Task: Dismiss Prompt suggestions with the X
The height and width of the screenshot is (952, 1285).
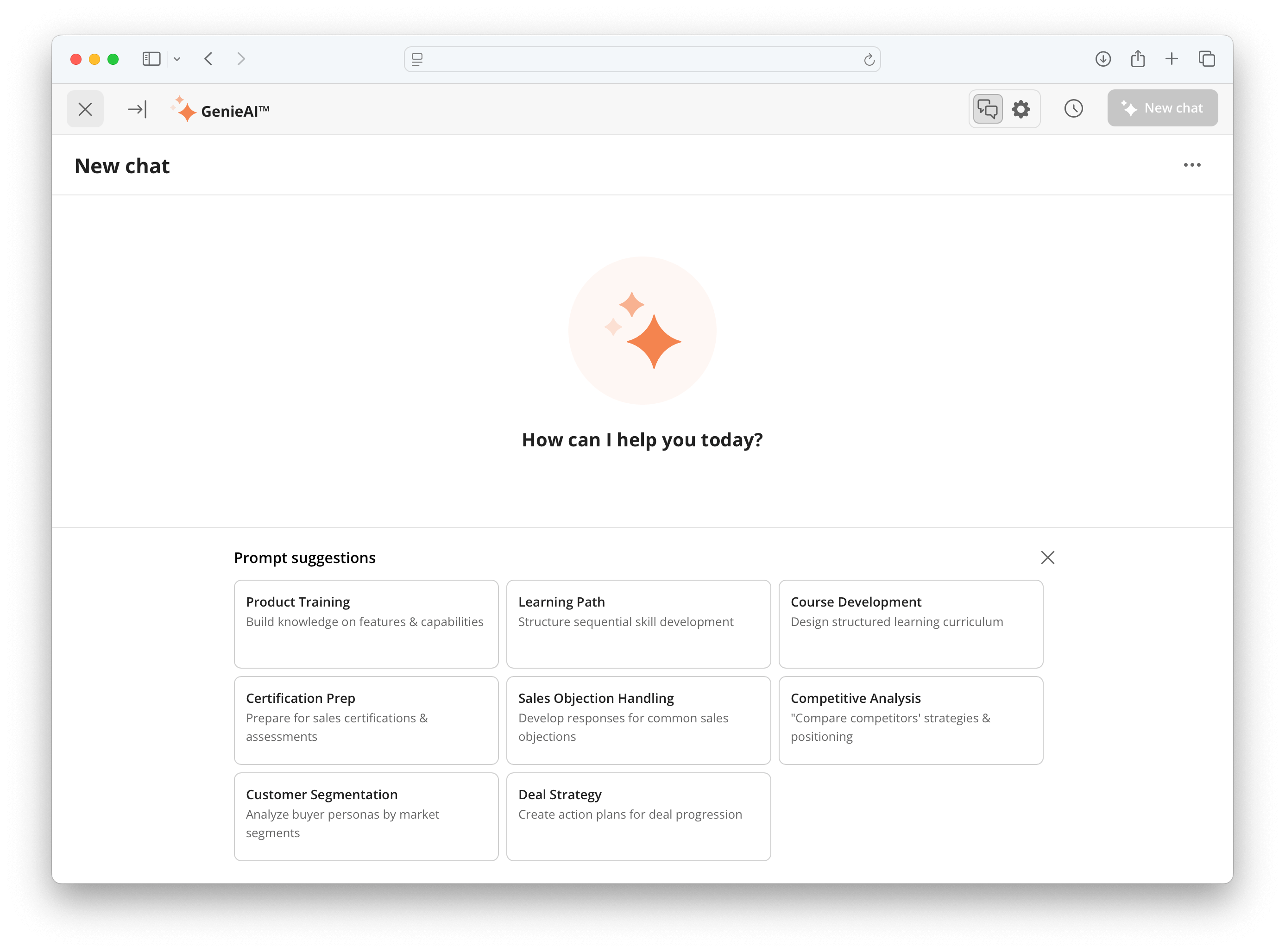Action: click(1047, 557)
